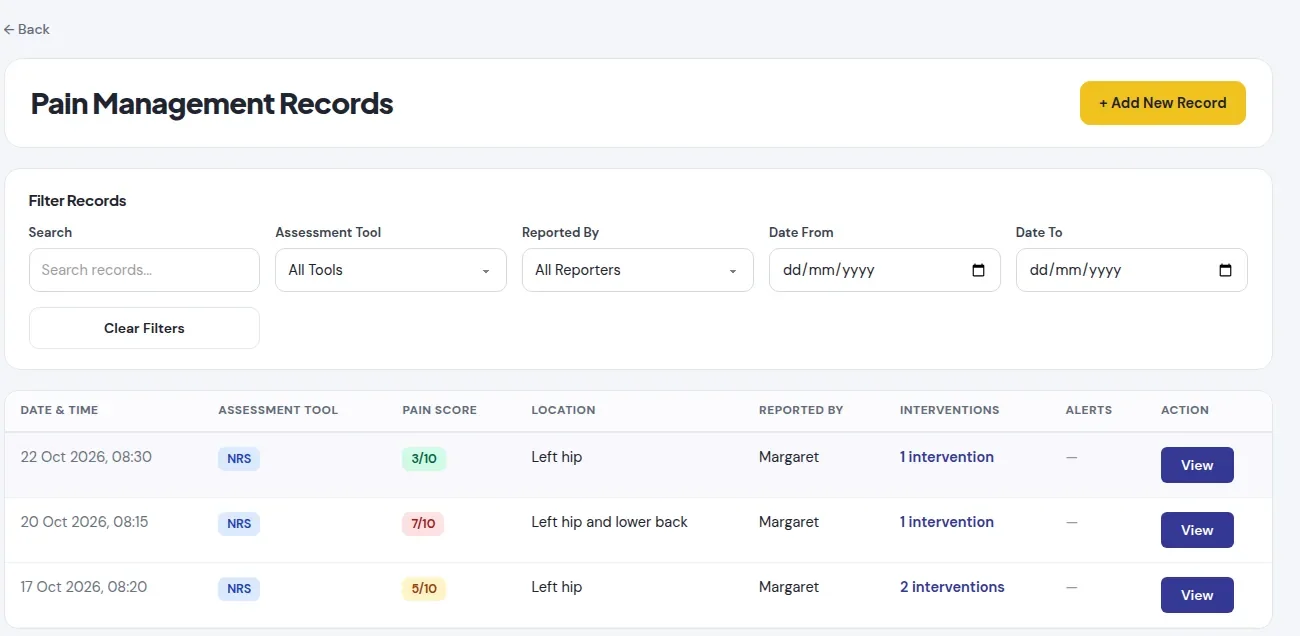
Task: View the 17 Oct 2026 record
Action: (x=1197, y=595)
